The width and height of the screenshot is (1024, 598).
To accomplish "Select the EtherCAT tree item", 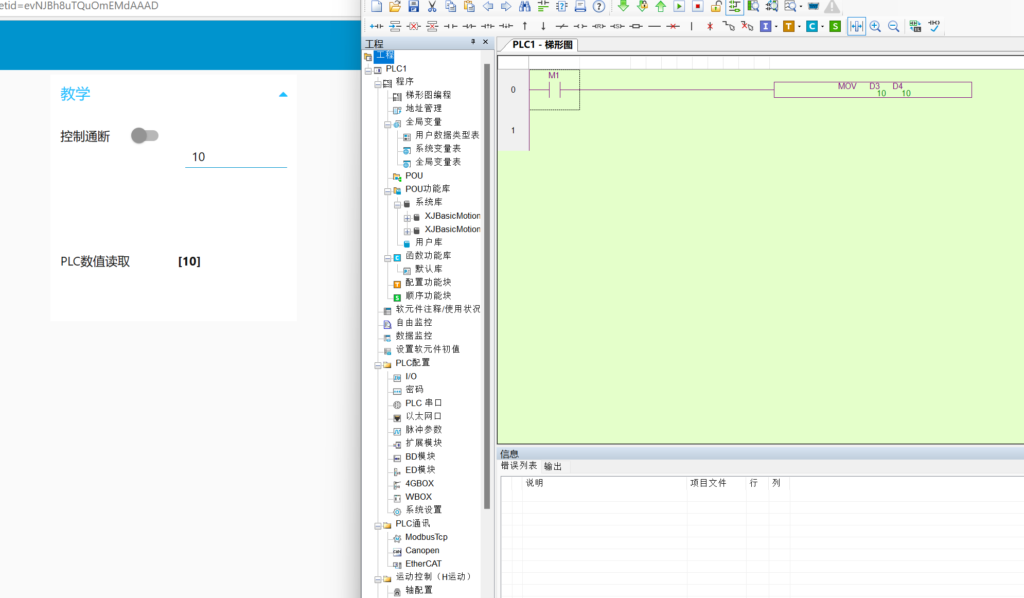I will coord(423,564).
